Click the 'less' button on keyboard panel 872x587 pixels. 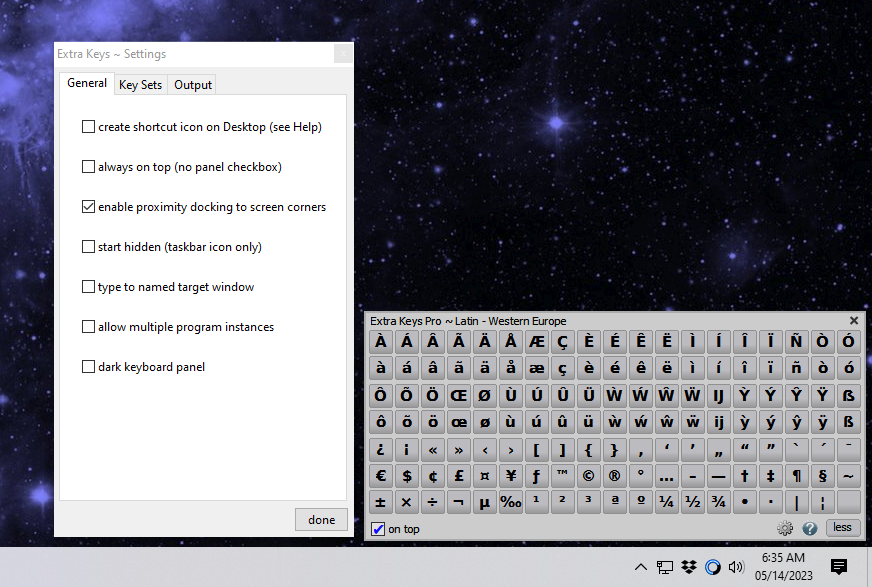tap(842, 528)
